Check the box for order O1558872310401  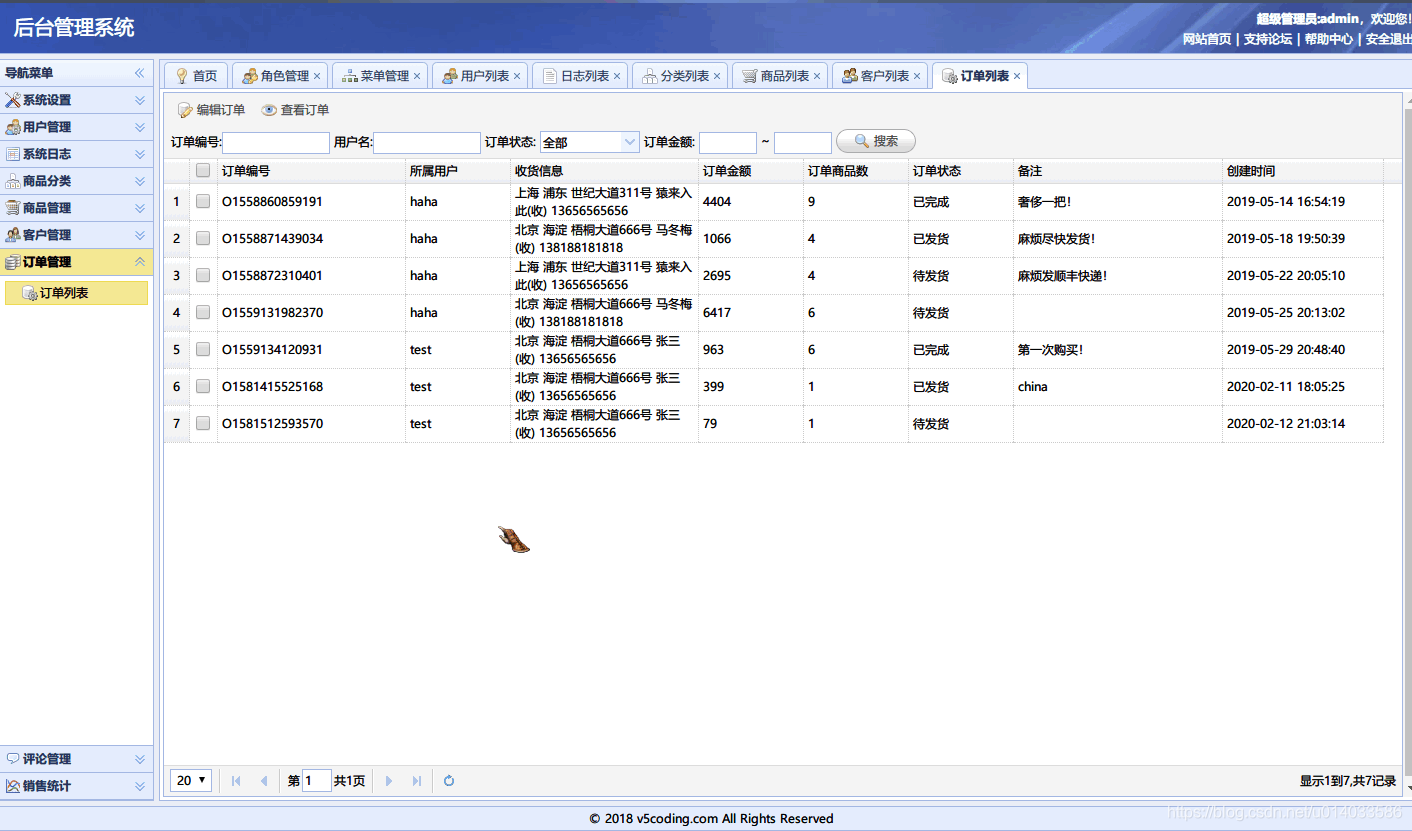[x=203, y=275]
